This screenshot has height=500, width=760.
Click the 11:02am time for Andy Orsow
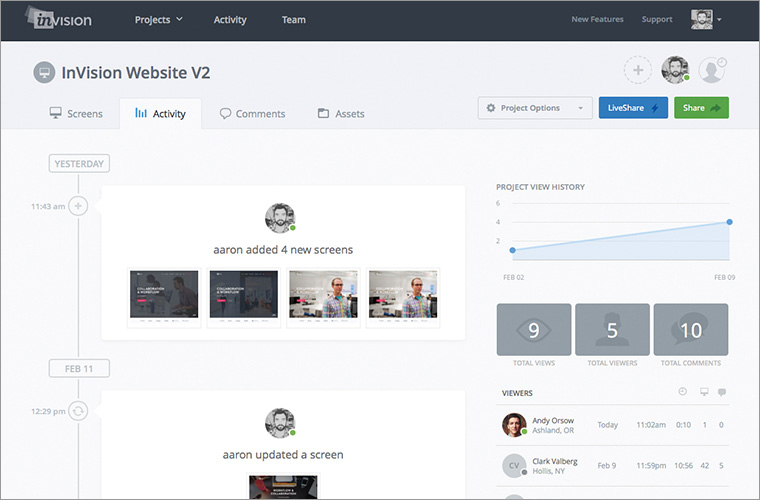651,425
